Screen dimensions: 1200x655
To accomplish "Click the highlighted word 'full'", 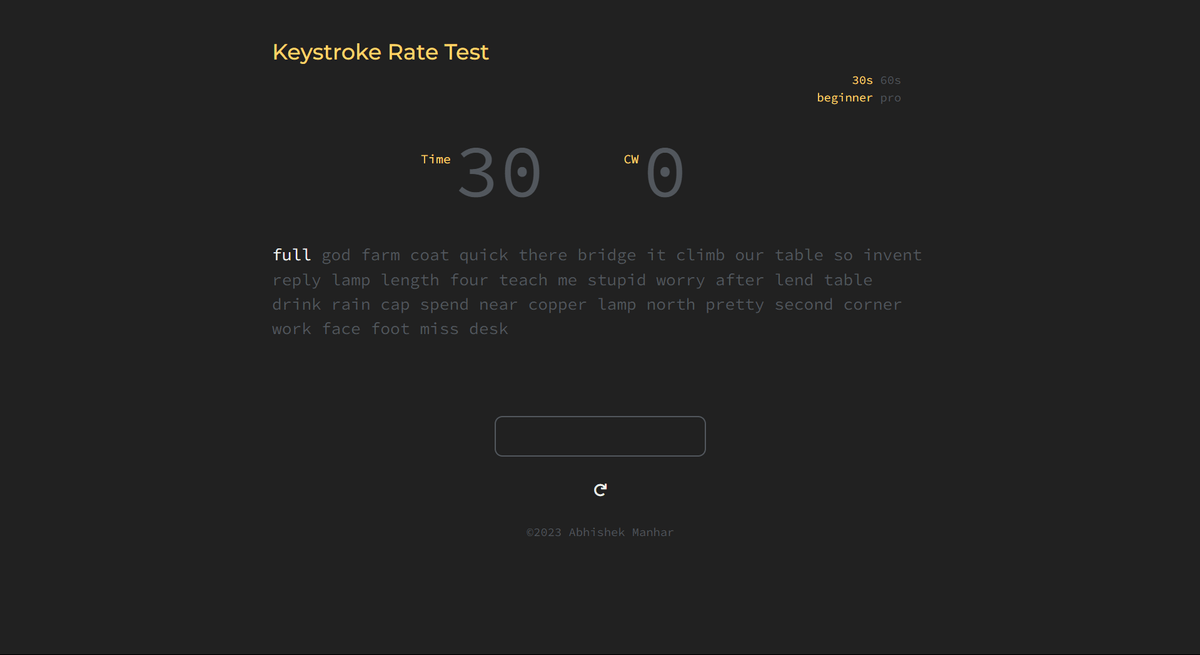I will coord(292,255).
